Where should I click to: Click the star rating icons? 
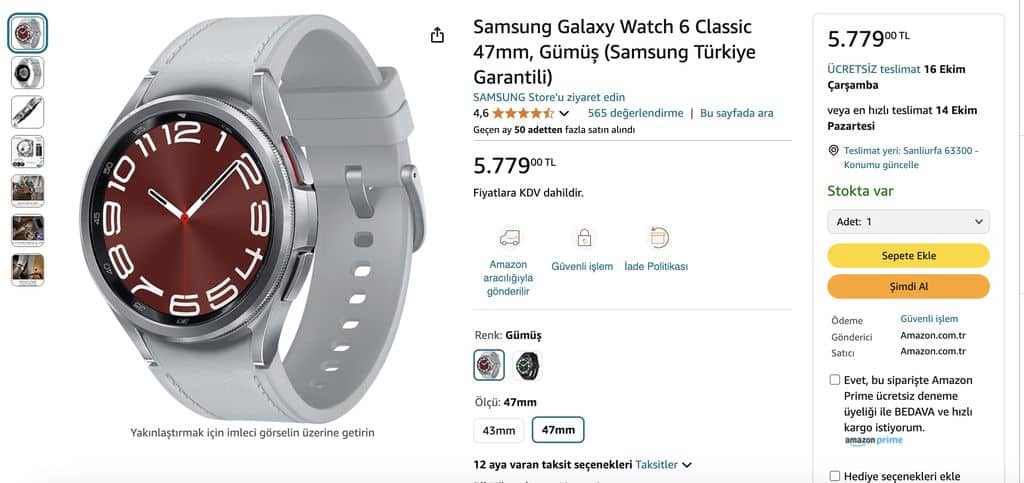click(523, 113)
